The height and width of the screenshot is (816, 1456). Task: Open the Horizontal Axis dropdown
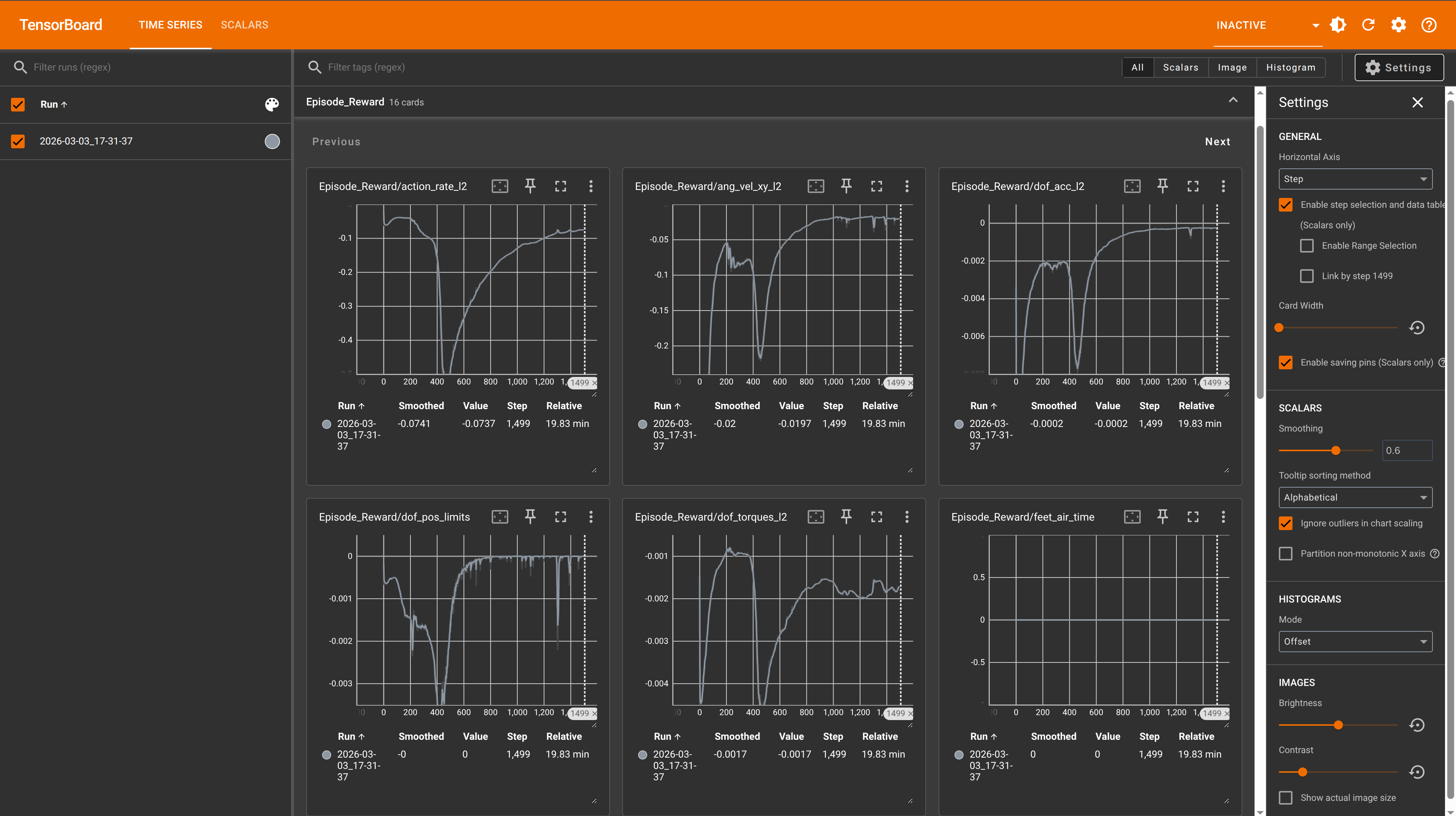[x=1355, y=179]
